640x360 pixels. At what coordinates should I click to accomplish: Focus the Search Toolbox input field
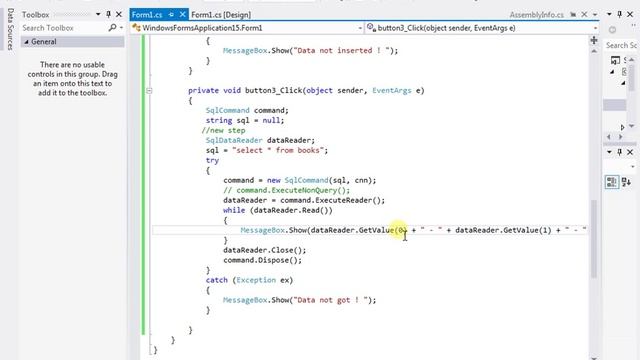(x=64, y=28)
